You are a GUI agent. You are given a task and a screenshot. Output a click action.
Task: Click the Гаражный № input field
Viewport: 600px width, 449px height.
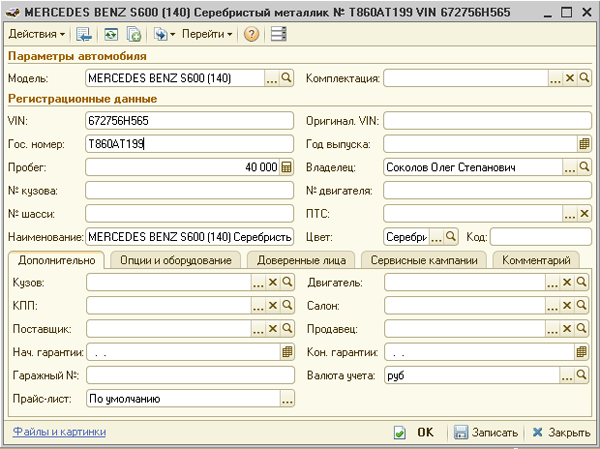pyautogui.click(x=191, y=375)
